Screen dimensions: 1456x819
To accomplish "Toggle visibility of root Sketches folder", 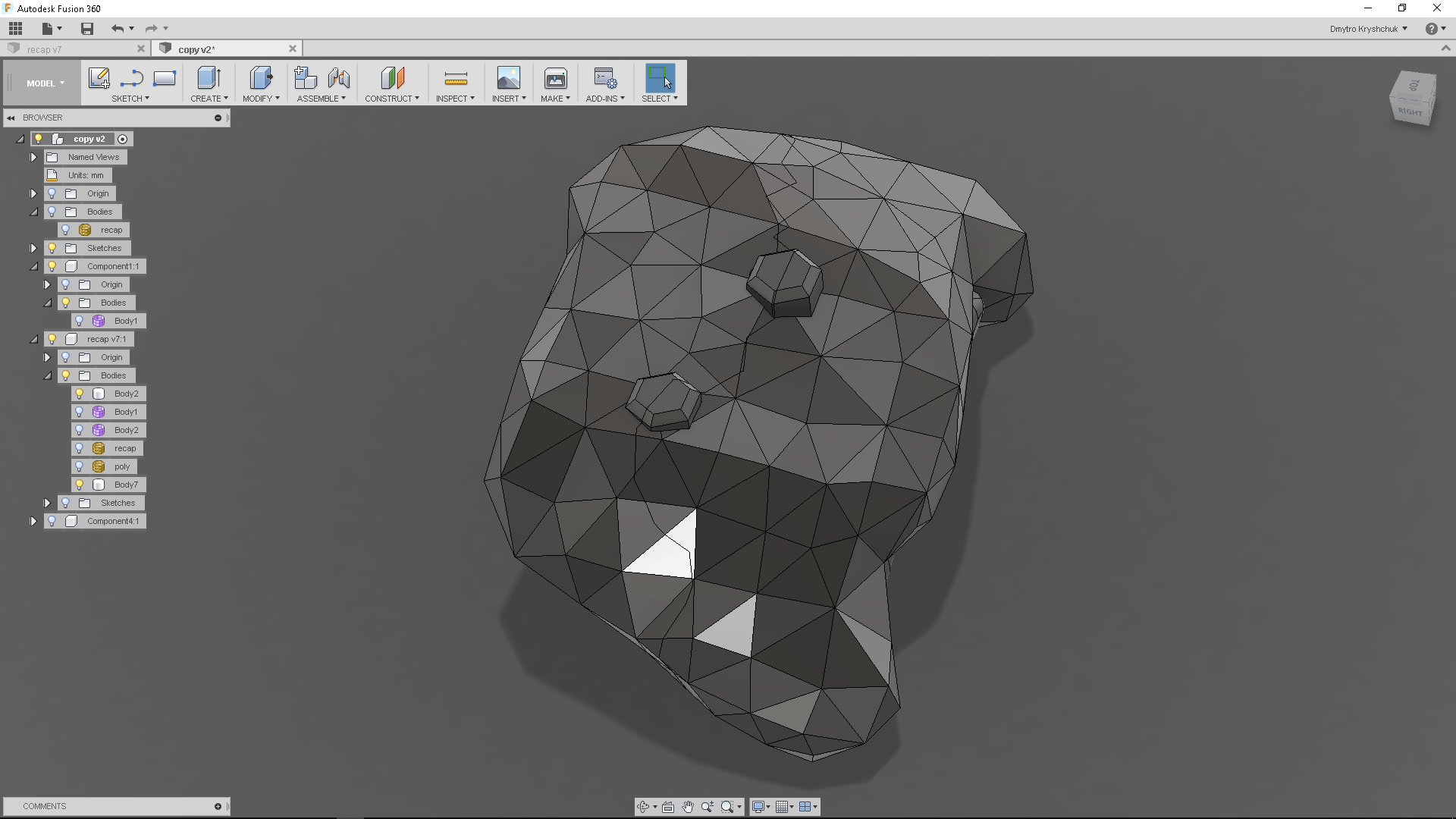I will [x=52, y=248].
